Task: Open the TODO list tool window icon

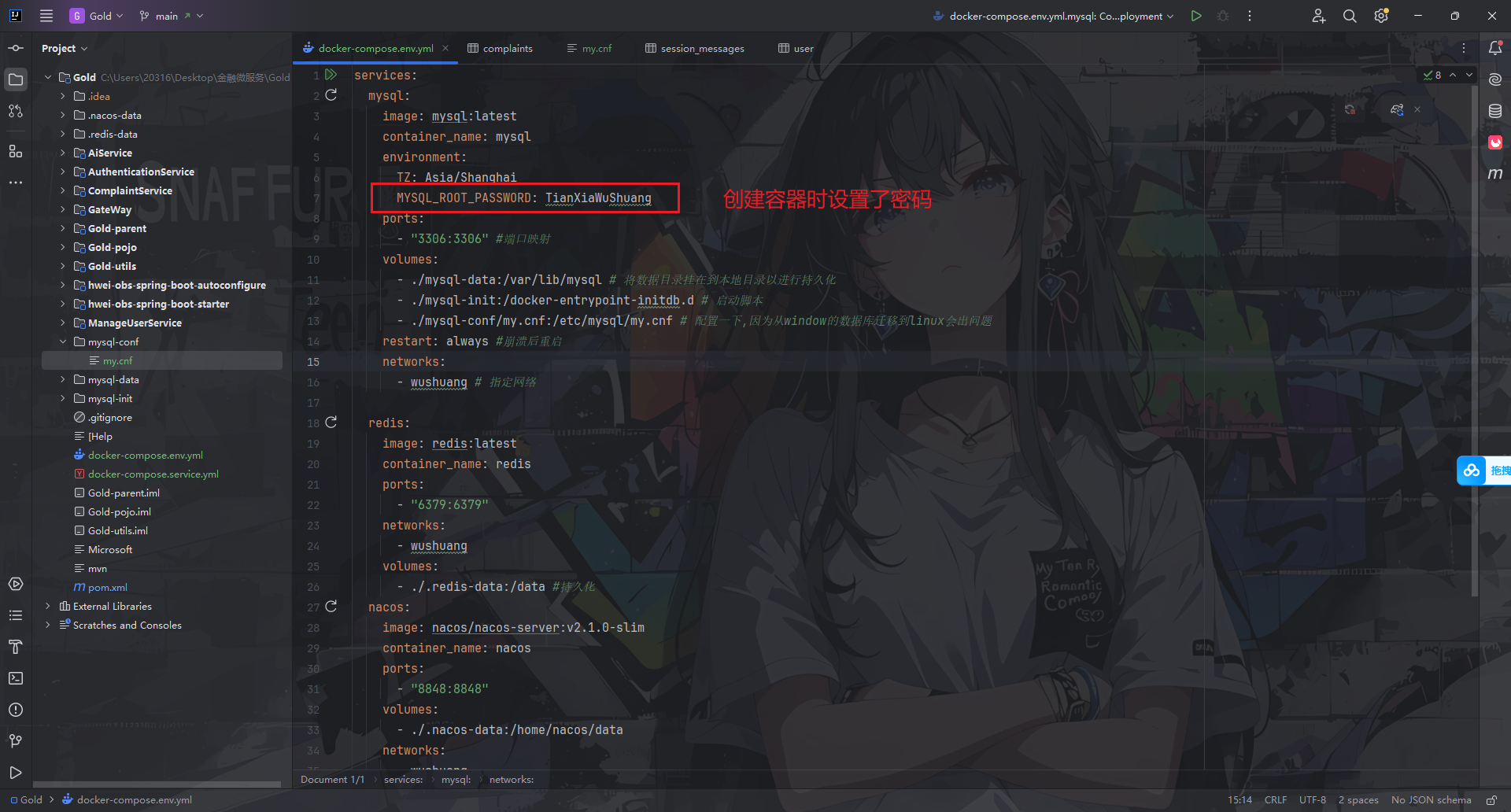Action: (16, 615)
